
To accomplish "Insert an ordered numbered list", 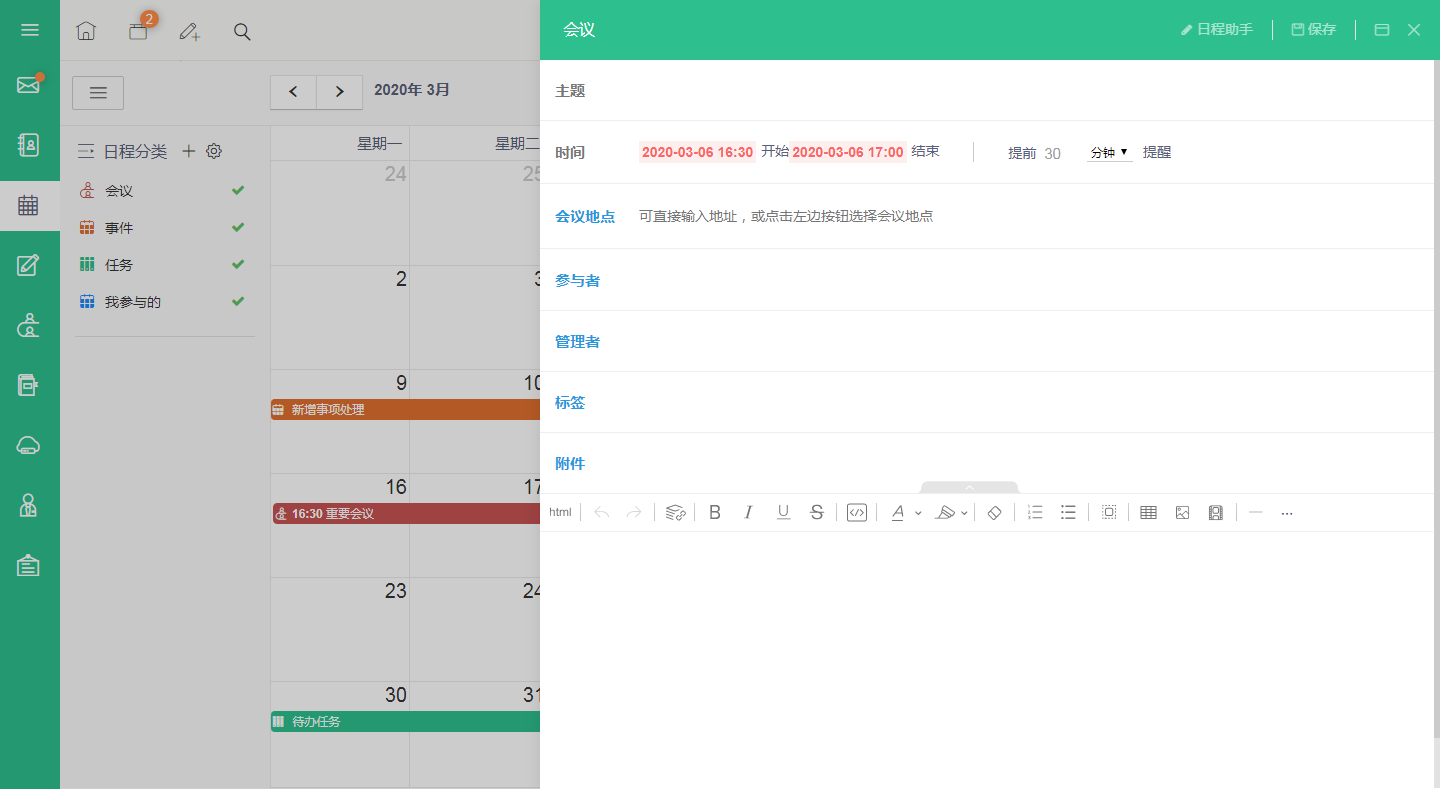I will click(x=1035, y=512).
